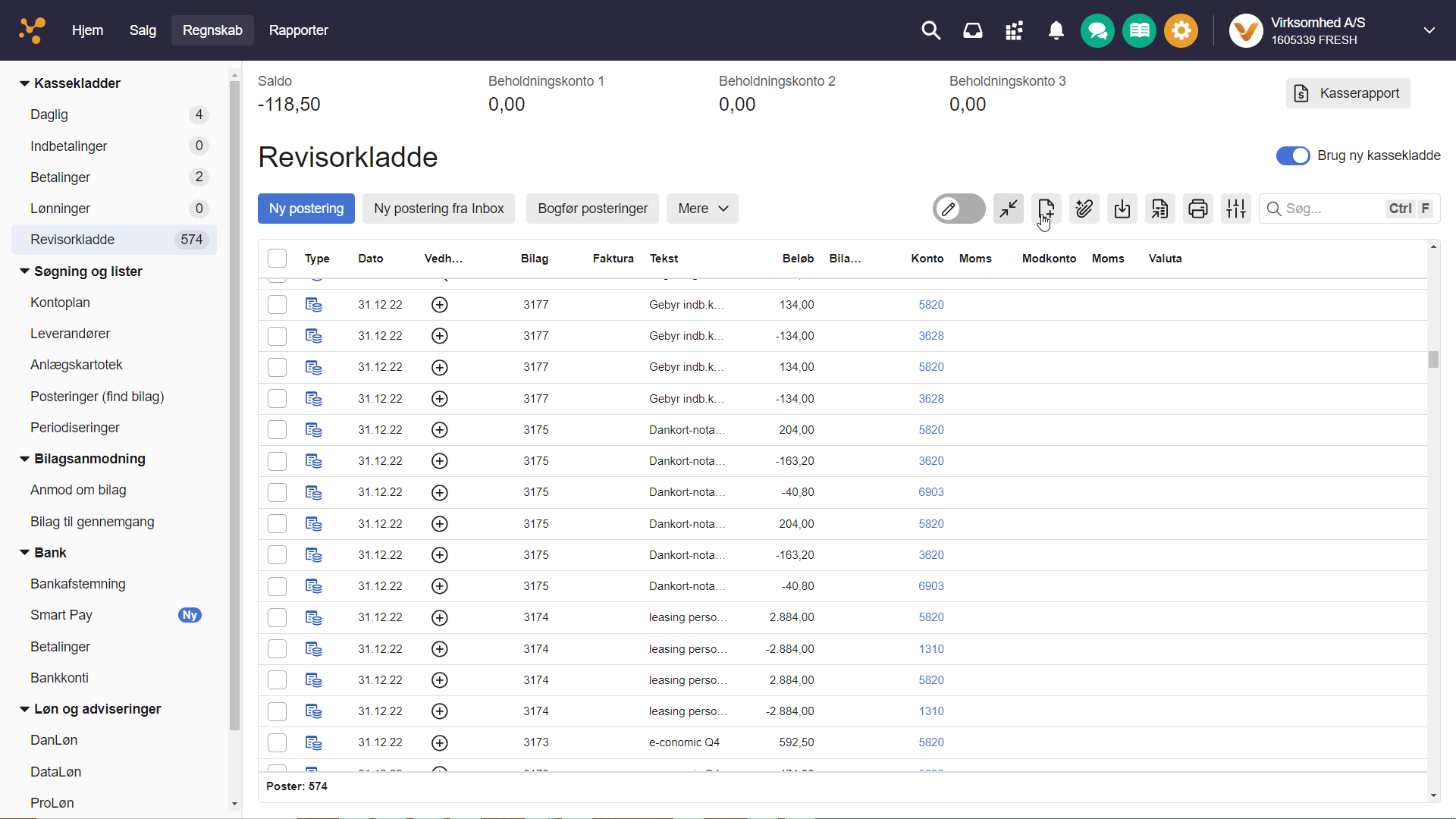Check the select-all checkbox in table header

pyautogui.click(x=277, y=259)
